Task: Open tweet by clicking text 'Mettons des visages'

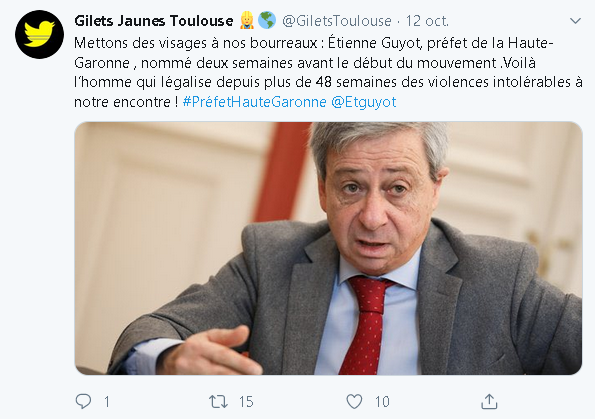Action: click(139, 43)
